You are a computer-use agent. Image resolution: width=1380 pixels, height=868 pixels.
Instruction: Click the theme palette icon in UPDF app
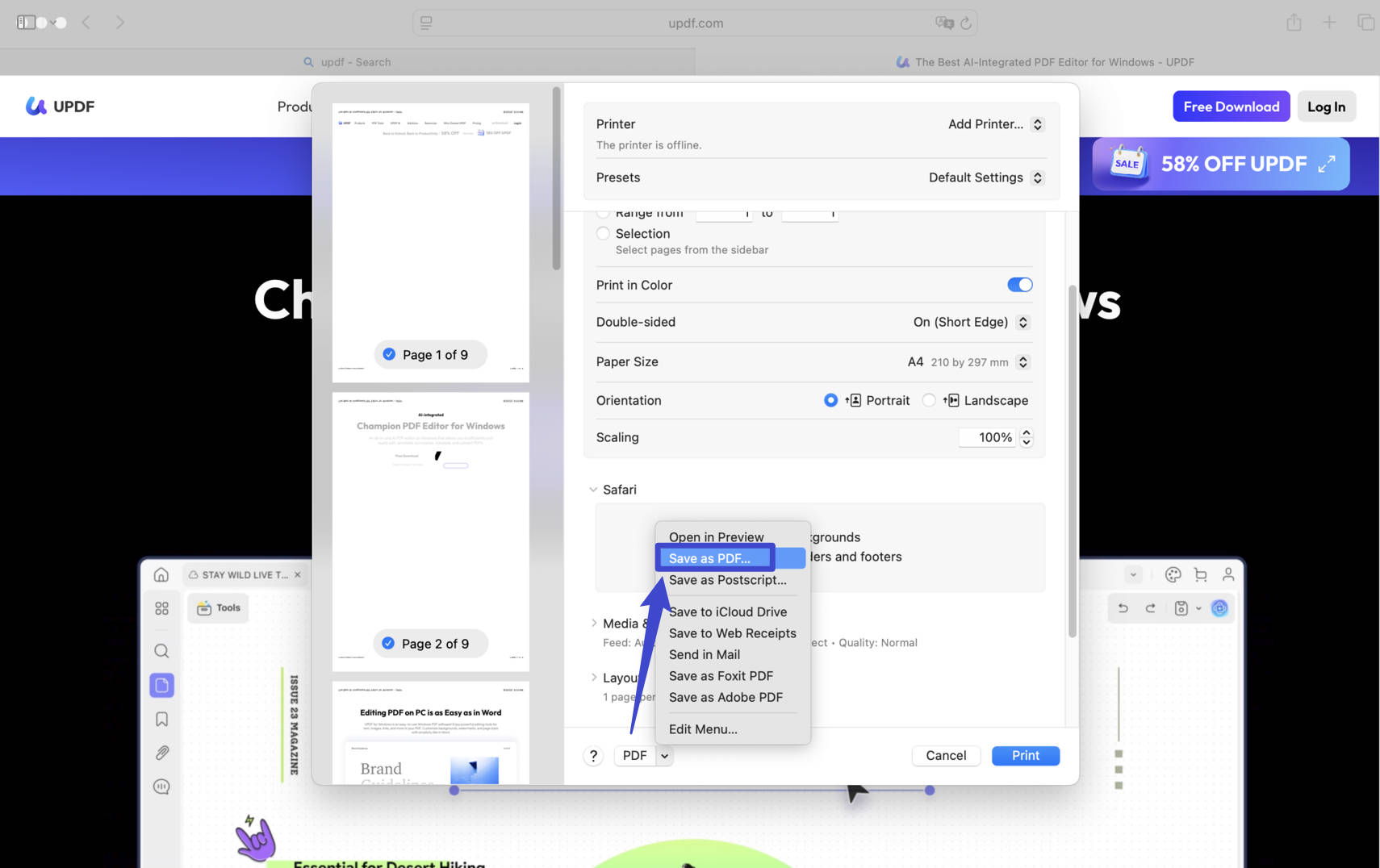coord(1173,574)
